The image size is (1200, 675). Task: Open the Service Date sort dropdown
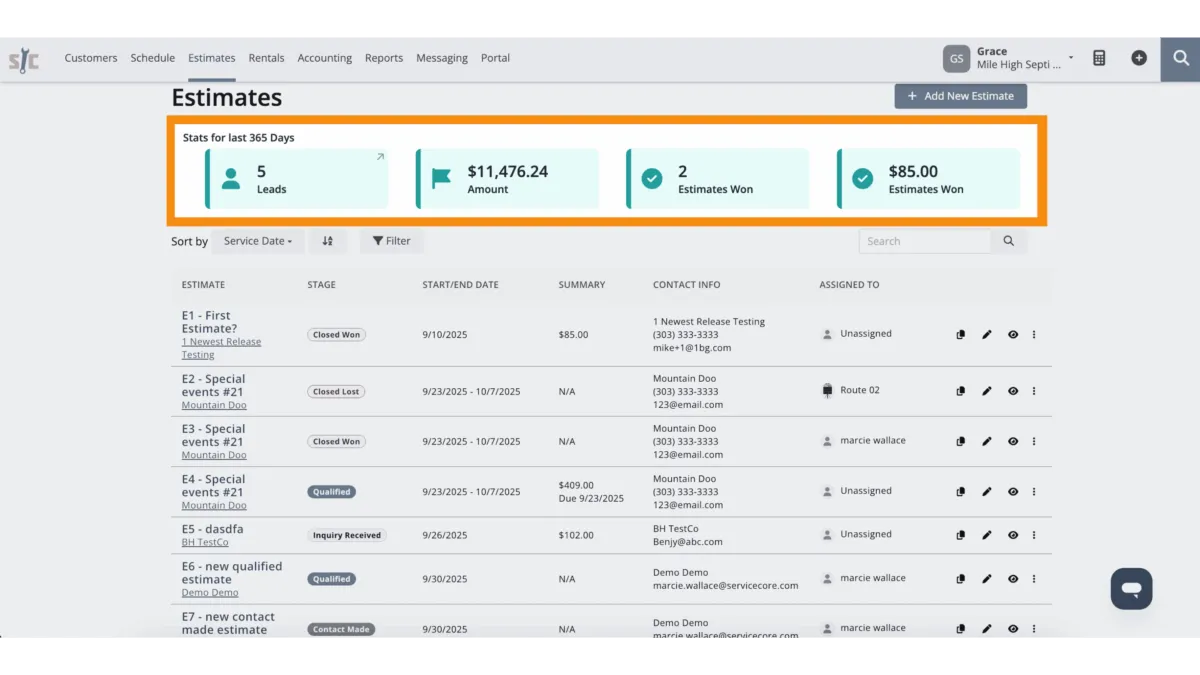point(258,241)
